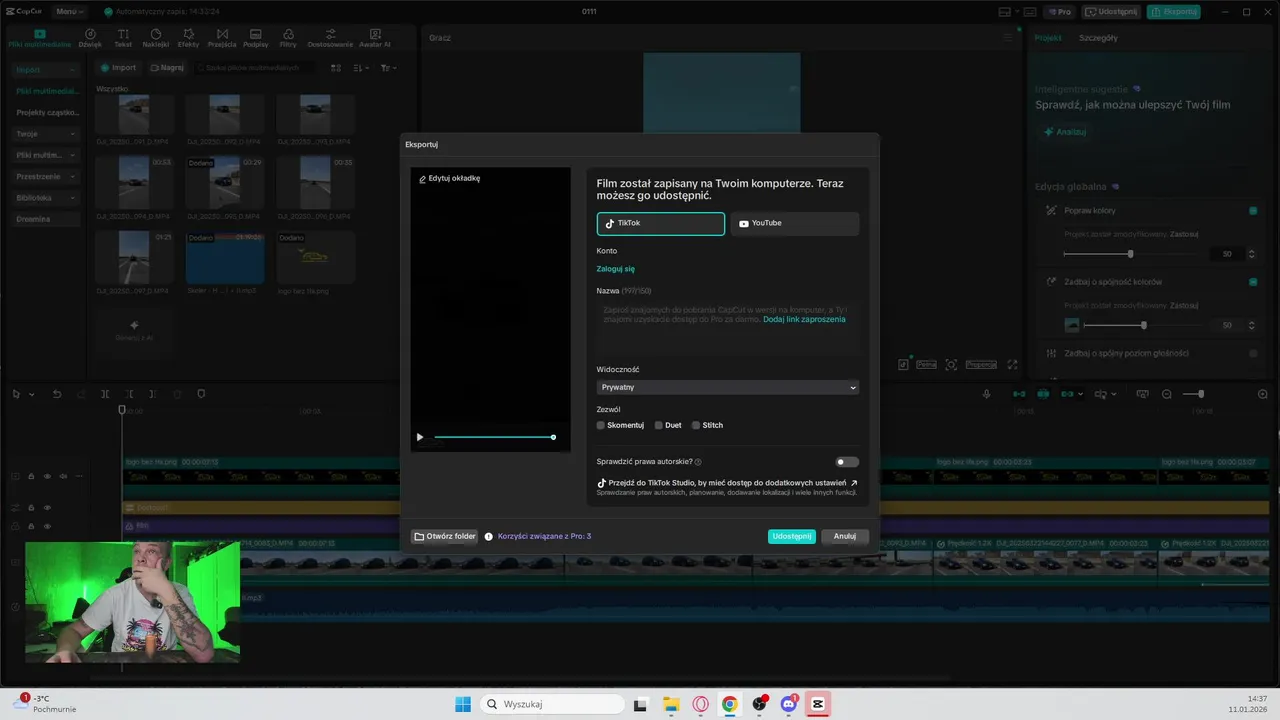Expand the Przestrzenie sidebar section

tap(46, 176)
